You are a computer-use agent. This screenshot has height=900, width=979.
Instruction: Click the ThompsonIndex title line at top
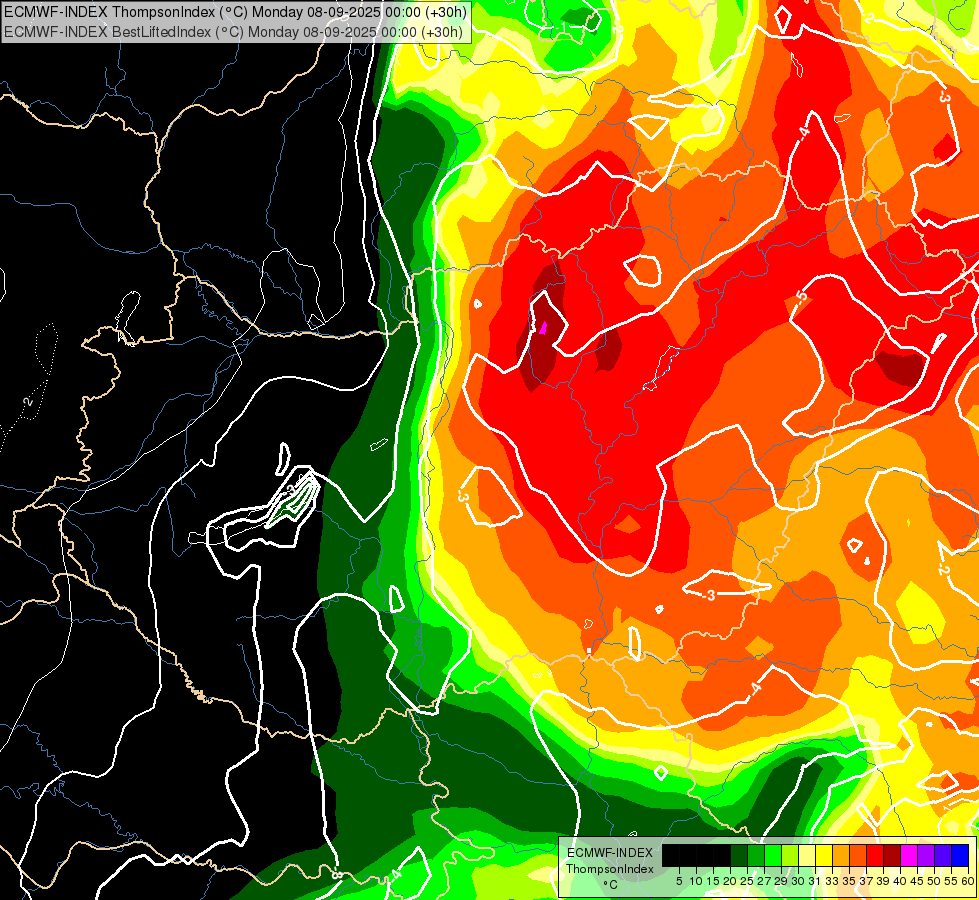click(x=235, y=12)
